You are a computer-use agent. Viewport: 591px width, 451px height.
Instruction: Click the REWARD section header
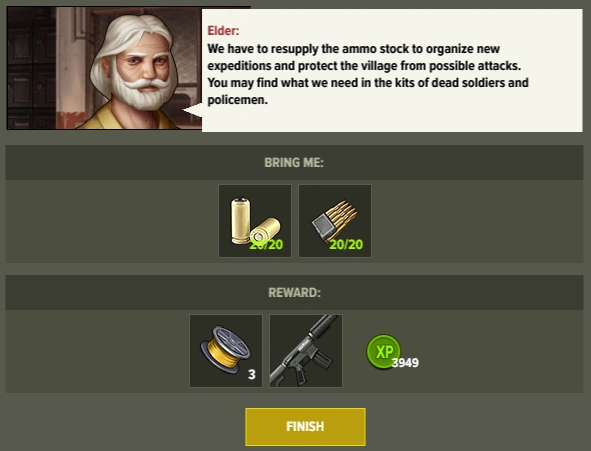point(294,292)
